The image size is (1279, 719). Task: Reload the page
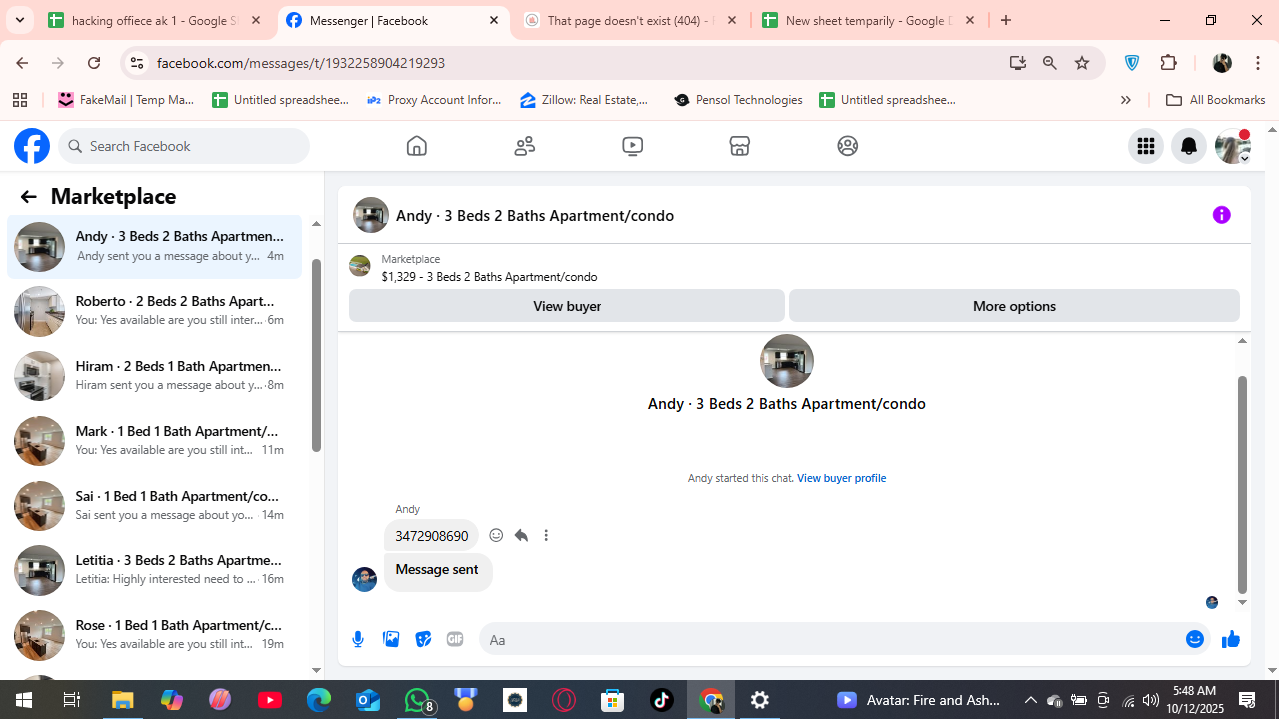(94, 63)
